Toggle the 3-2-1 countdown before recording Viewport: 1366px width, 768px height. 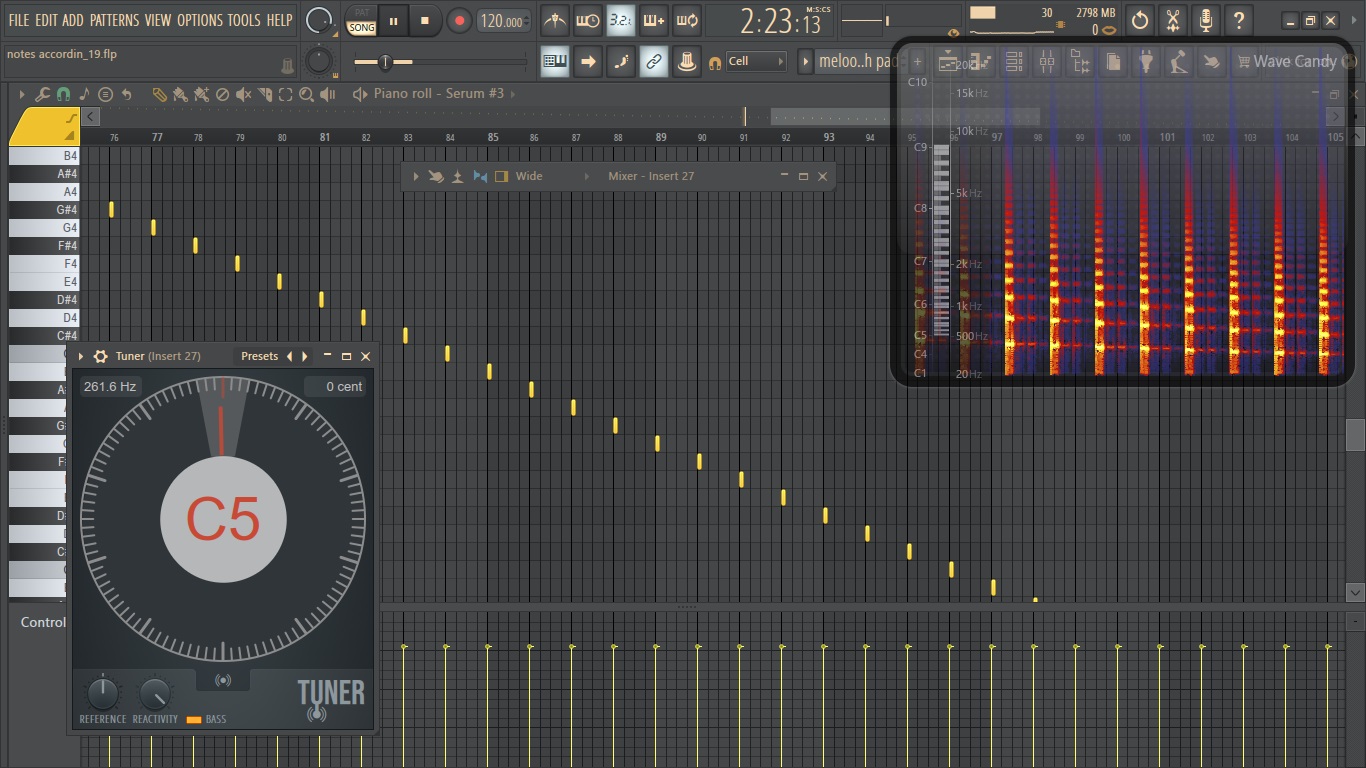(621, 20)
